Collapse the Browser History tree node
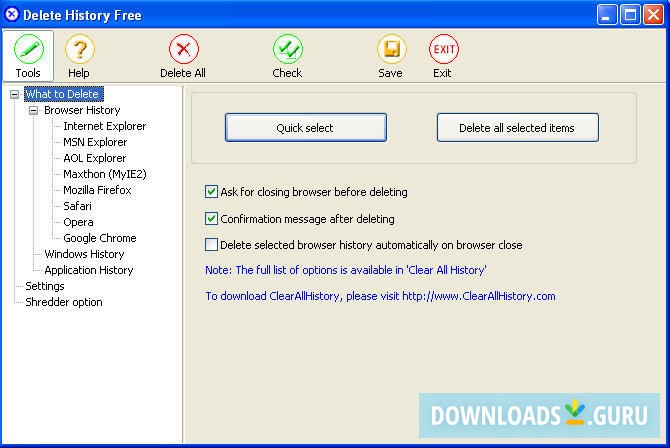670x448 pixels. pos(33,110)
